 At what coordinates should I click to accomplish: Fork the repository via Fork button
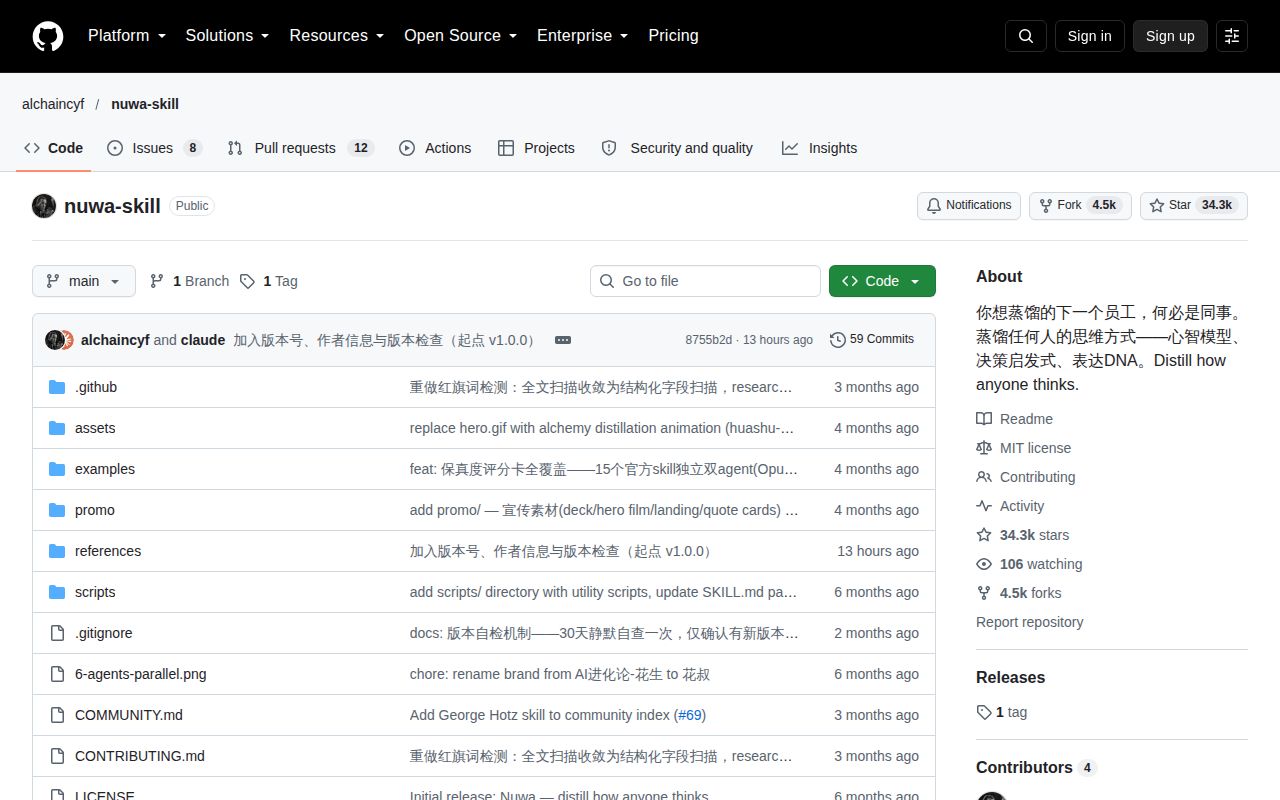click(x=1080, y=205)
